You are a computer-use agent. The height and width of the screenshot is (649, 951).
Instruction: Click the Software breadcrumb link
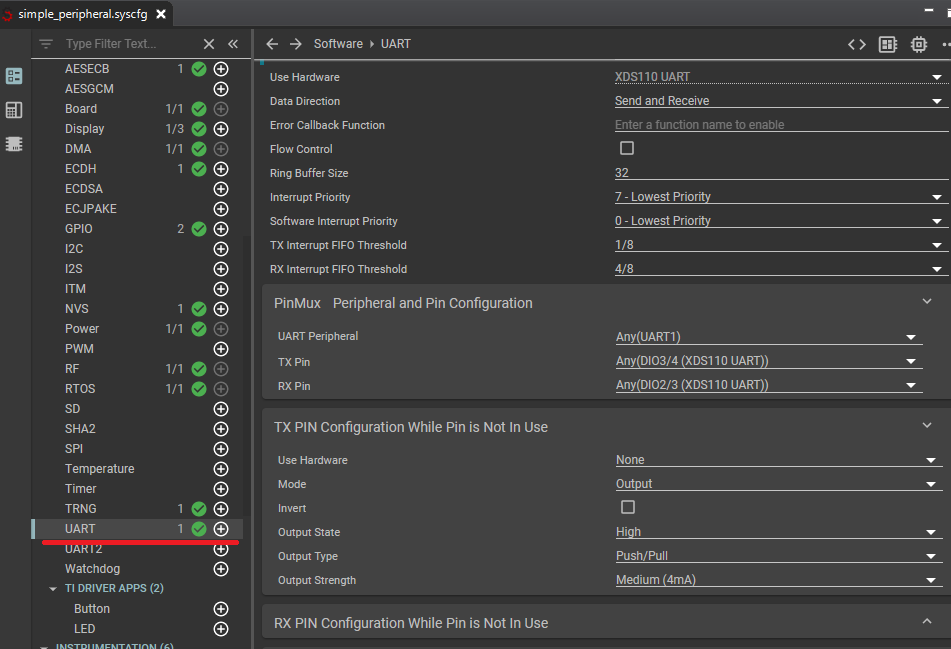point(338,44)
